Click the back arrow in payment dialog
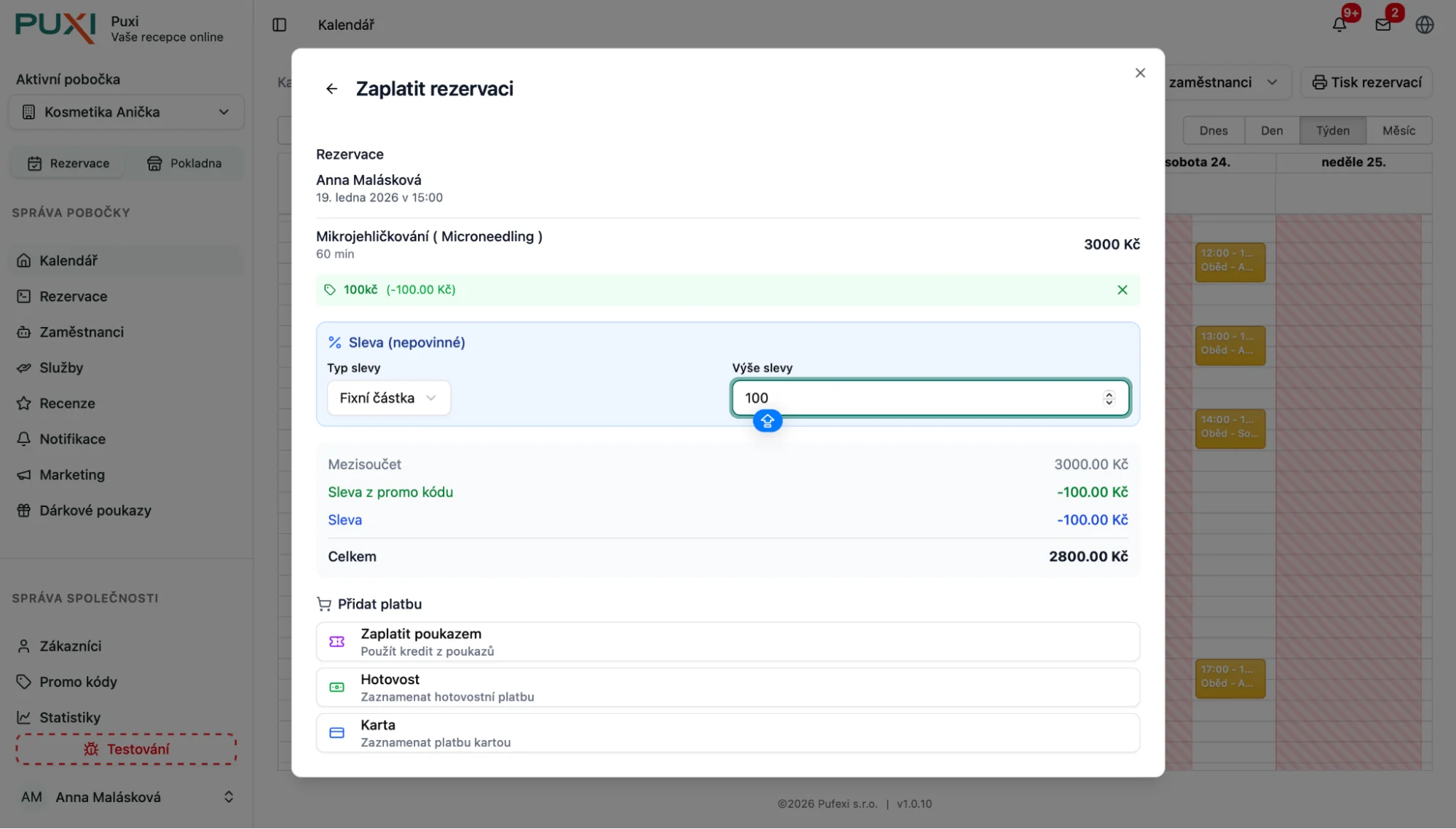Image resolution: width=1456 pixels, height=829 pixels. coord(331,89)
